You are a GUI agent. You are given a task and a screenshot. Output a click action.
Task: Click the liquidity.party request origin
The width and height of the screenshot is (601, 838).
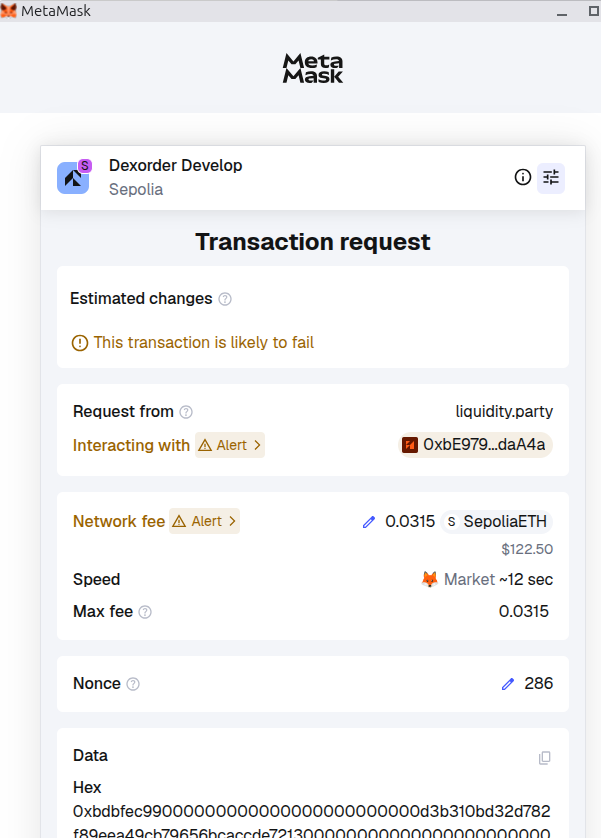[504, 412]
